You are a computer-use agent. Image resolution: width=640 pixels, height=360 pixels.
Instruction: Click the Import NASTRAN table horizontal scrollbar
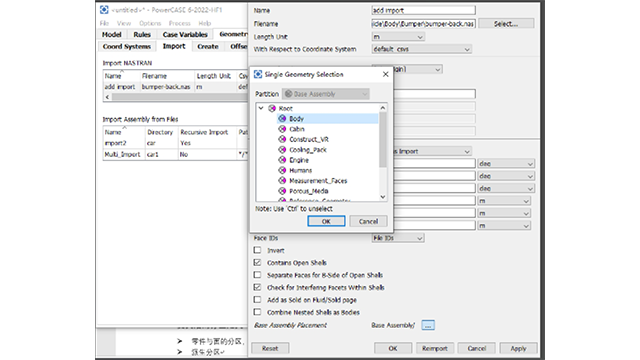(x=180, y=97)
